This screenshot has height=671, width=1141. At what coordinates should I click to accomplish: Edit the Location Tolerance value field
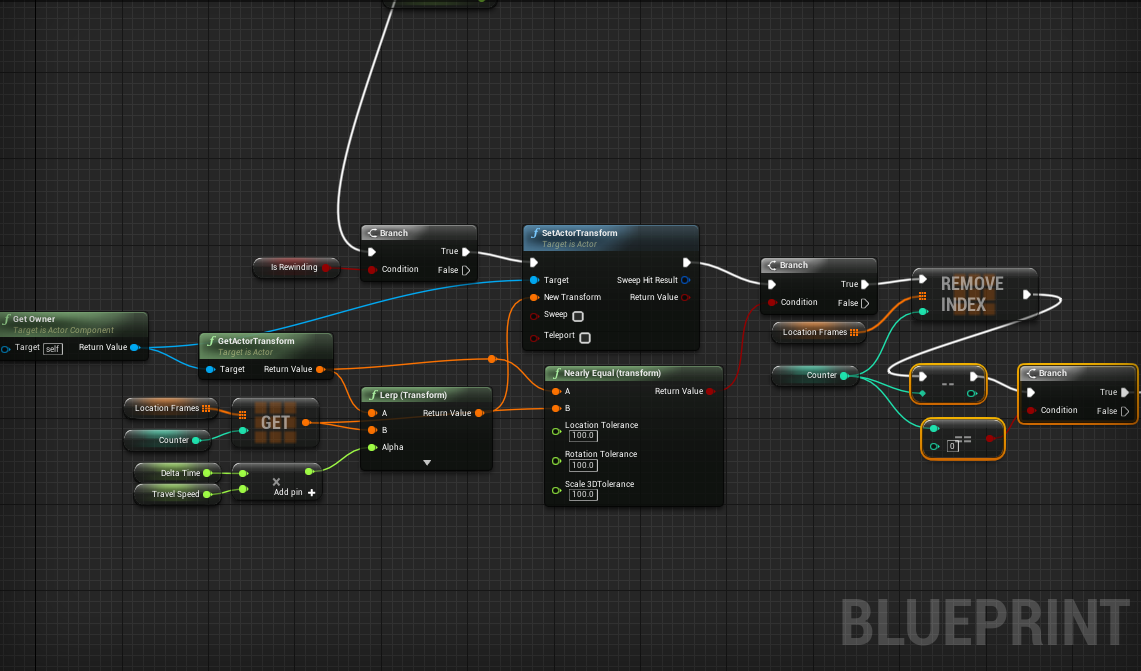pos(583,435)
